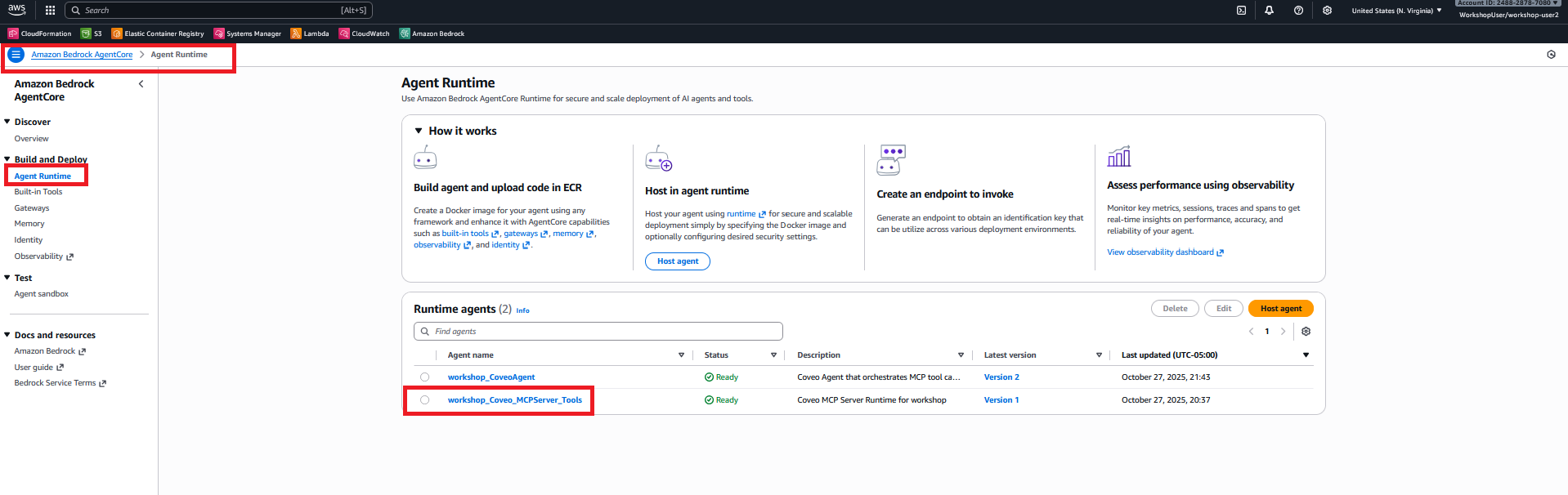Open the View observability dashboard link
Image resolution: width=1568 pixels, height=495 pixels.
pos(1165,252)
